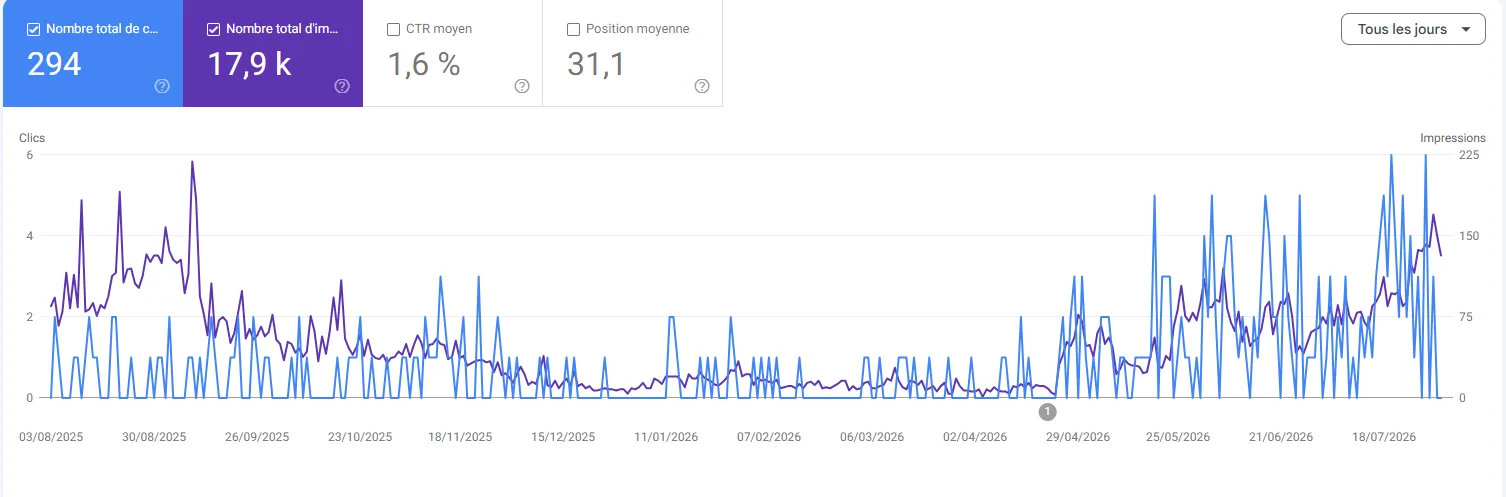Open help icon on total impressions card
Viewport: 1506px width, 497px height.
(x=342, y=86)
